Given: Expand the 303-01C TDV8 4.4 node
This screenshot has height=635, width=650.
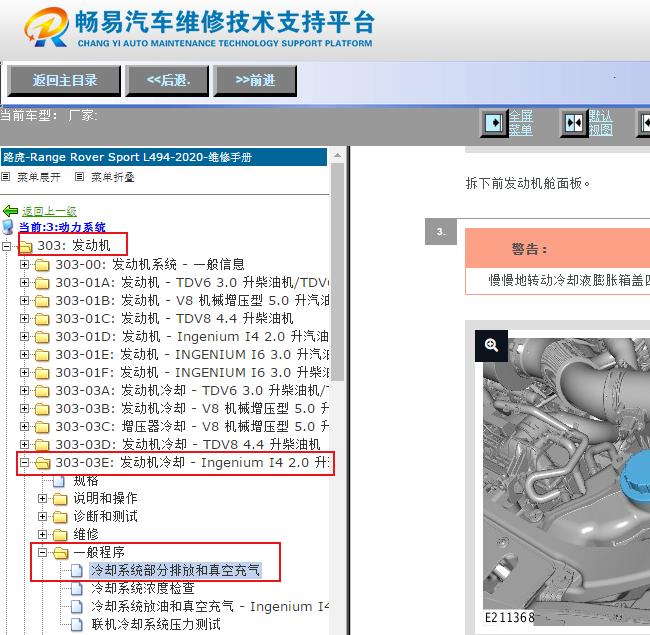Looking at the screenshot, I should pos(24,318).
